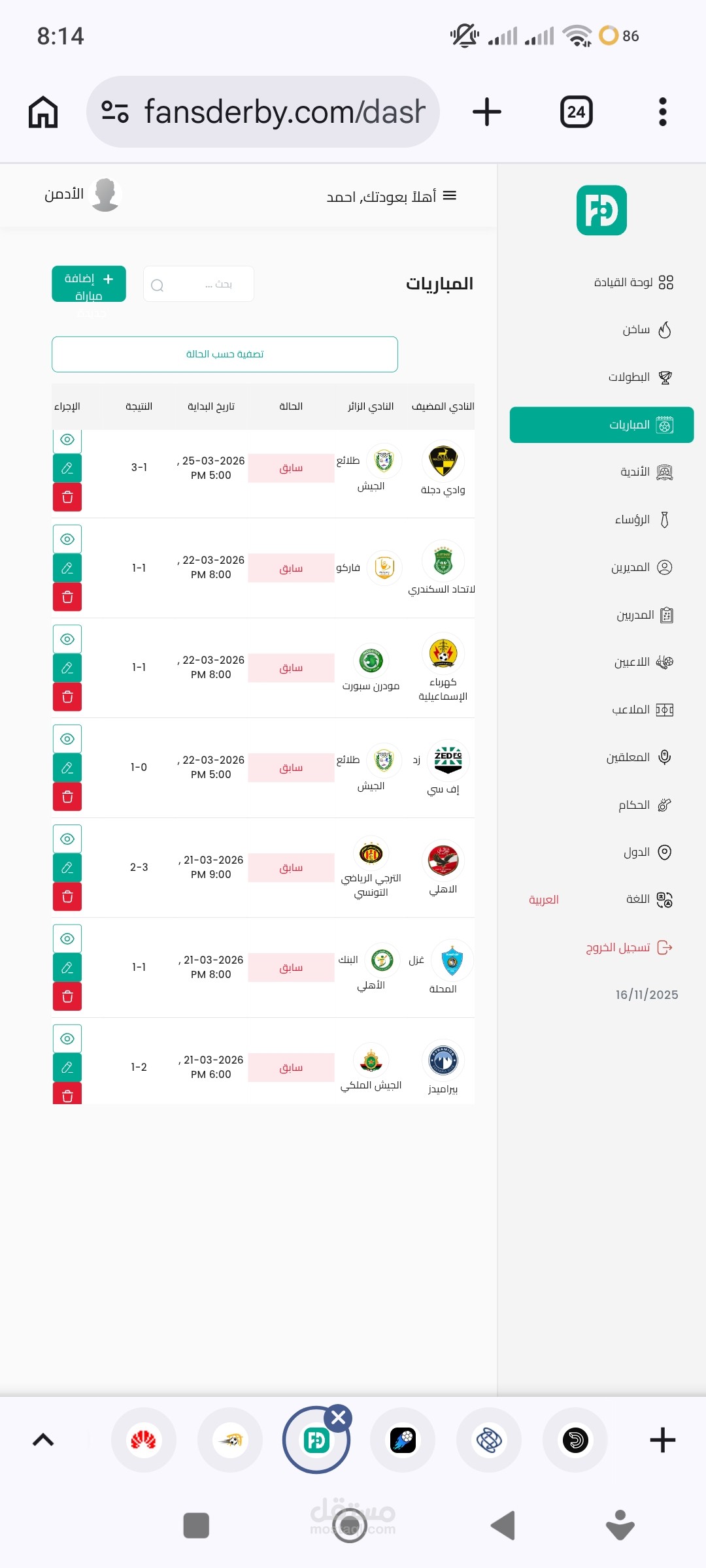View details of the وادي دجلة match (eye icon)
Image resolution: width=706 pixels, height=1568 pixels.
(67, 440)
